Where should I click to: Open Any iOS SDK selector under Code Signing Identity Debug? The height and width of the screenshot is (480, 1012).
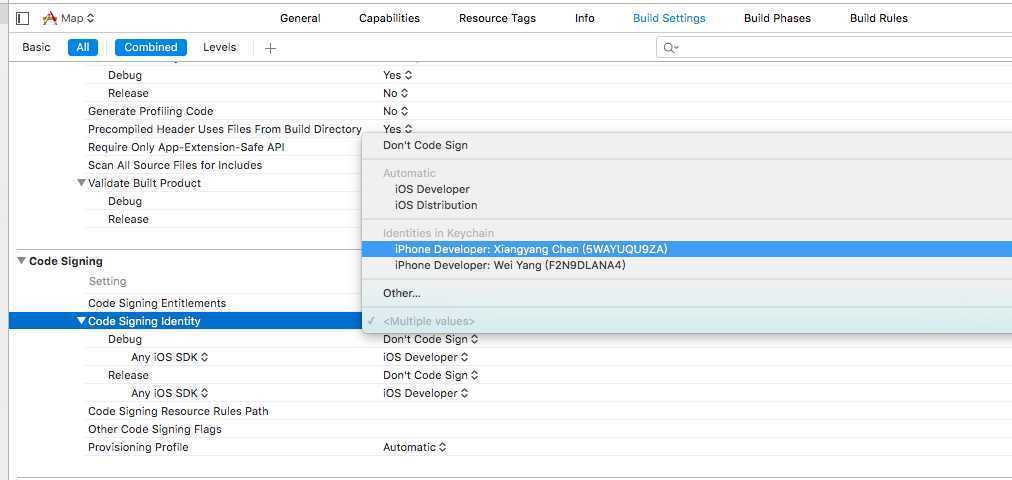[x=170, y=357]
